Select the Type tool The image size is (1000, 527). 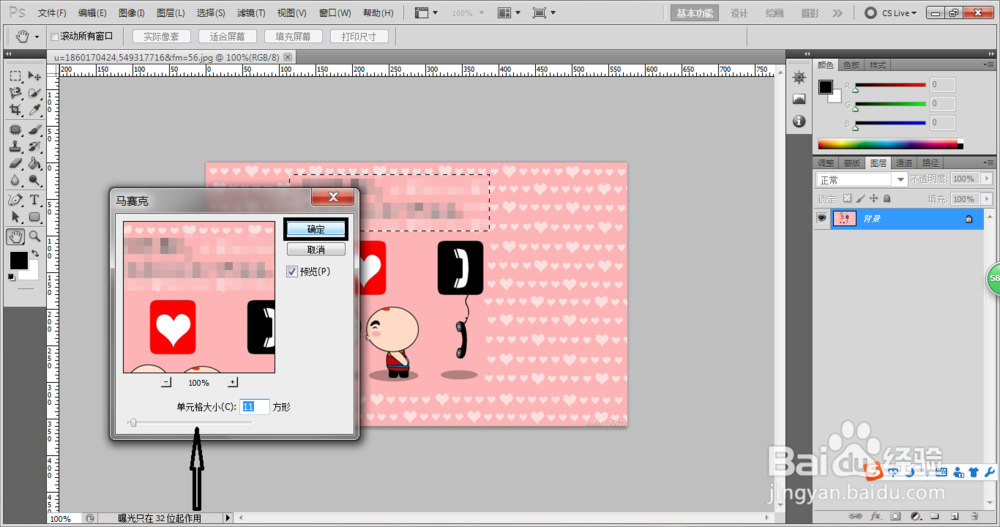(x=34, y=200)
